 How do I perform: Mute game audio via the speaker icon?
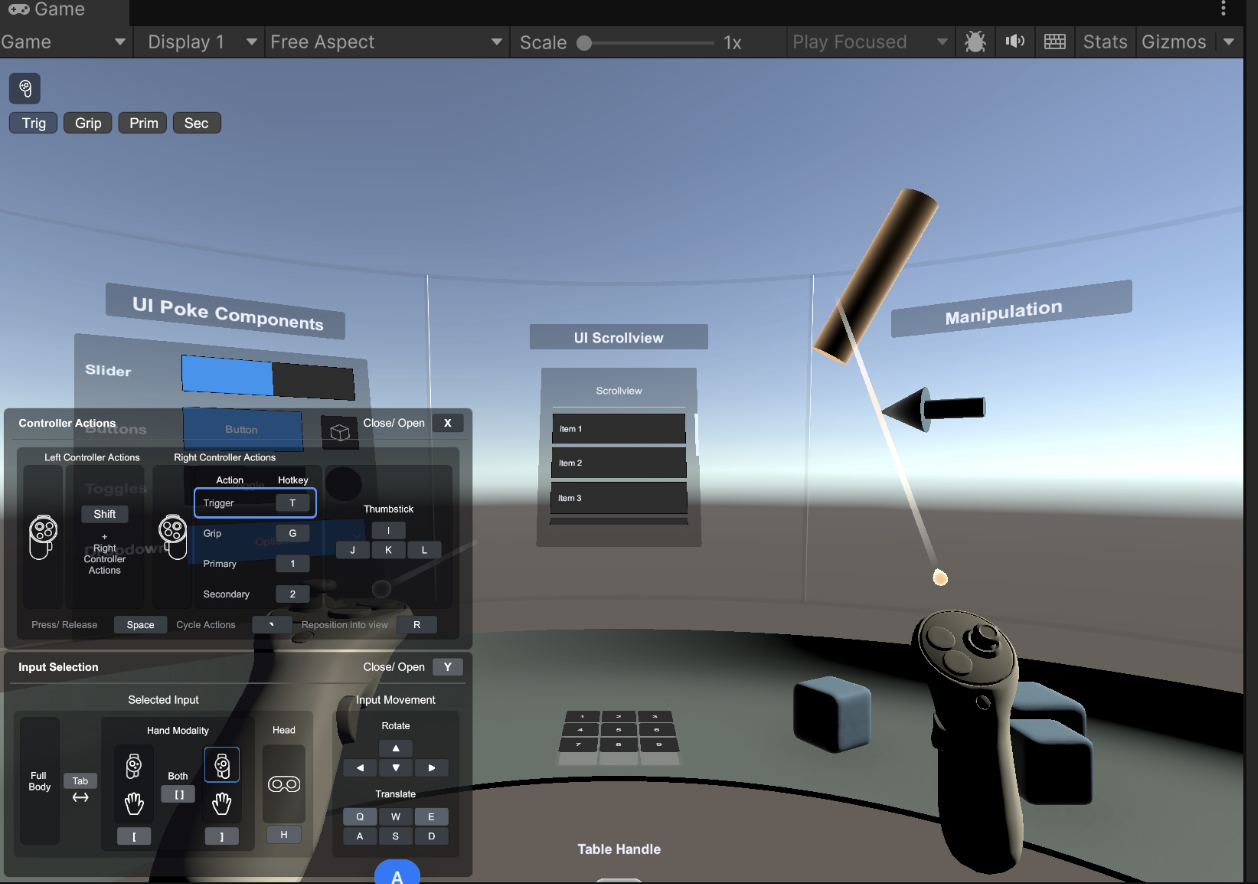1014,42
